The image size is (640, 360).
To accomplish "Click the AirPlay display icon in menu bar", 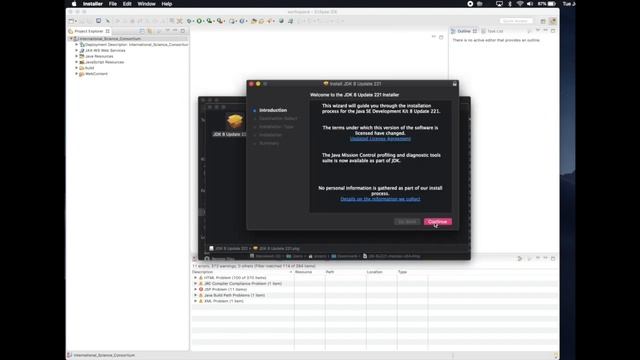I will tap(499, 4).
